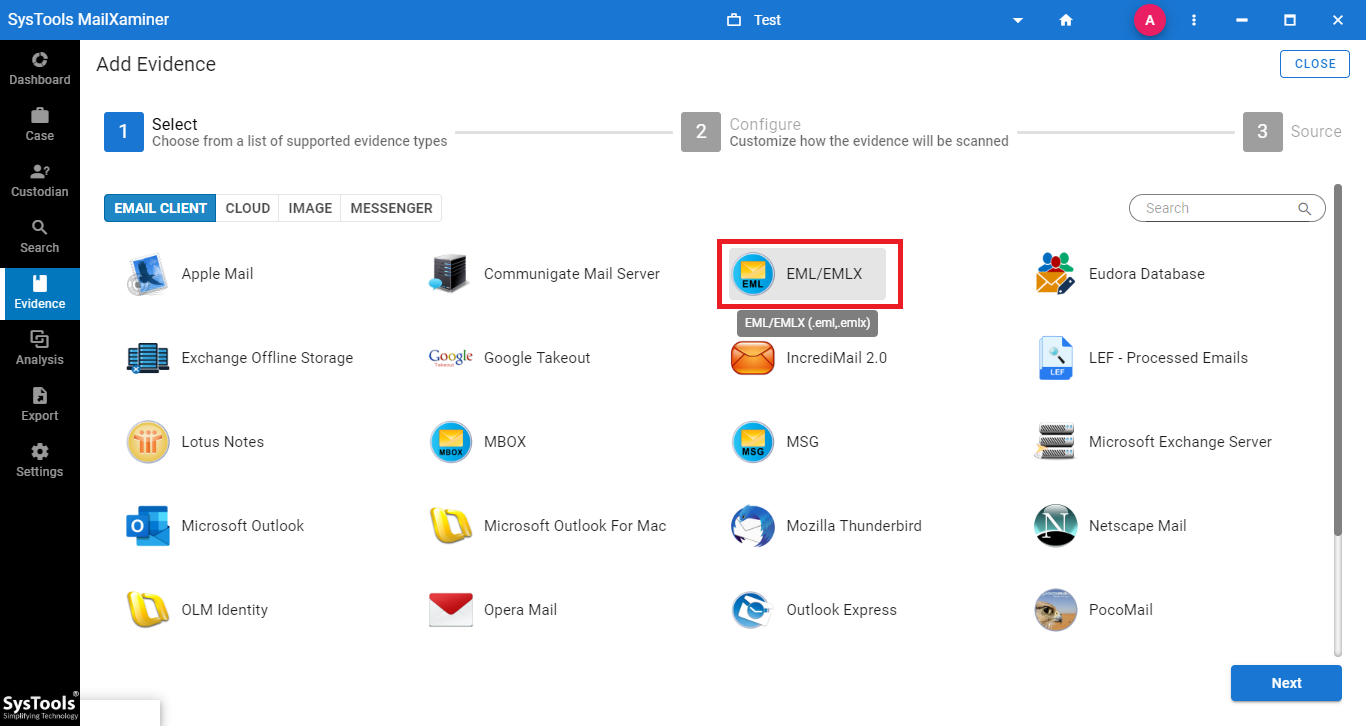Expand the Test case dropdown arrow
Viewport: 1366px width, 726px height.
pos(1018,20)
